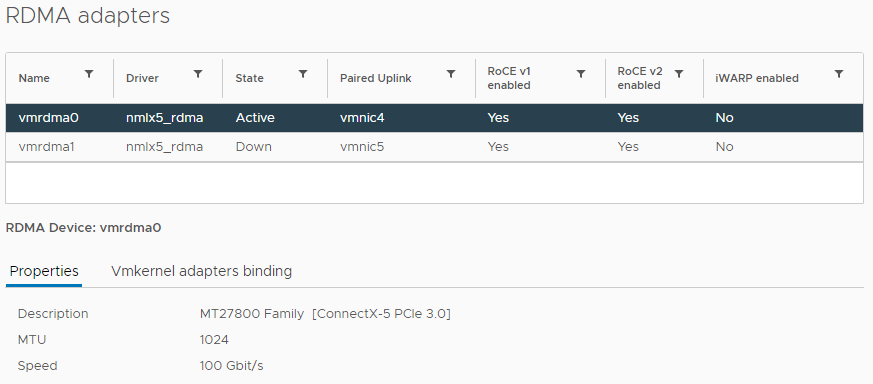Click the vmnic5 paired uplink cell
Screen dimensions: 873x384
point(362,147)
